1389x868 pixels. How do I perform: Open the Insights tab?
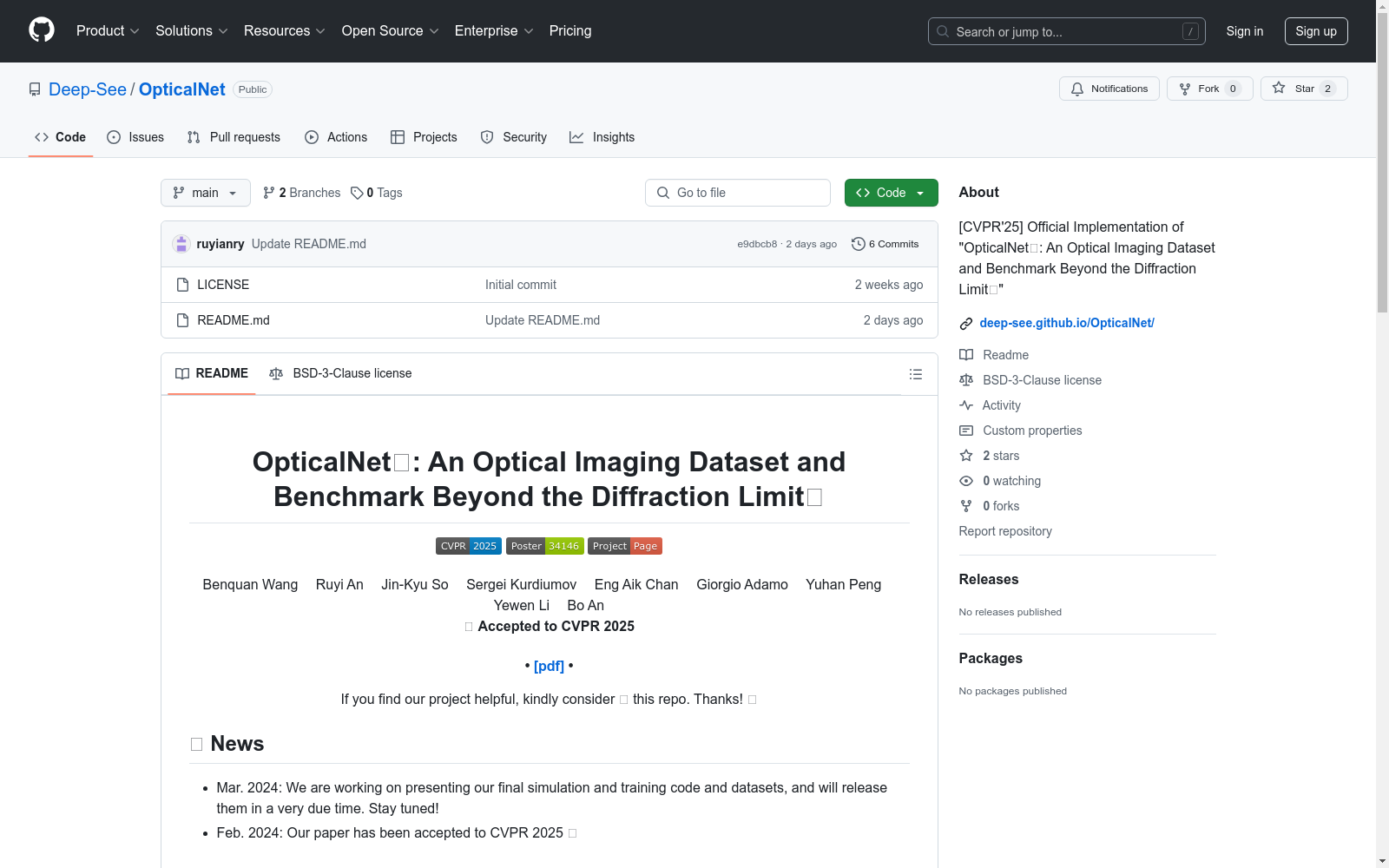[x=602, y=137]
